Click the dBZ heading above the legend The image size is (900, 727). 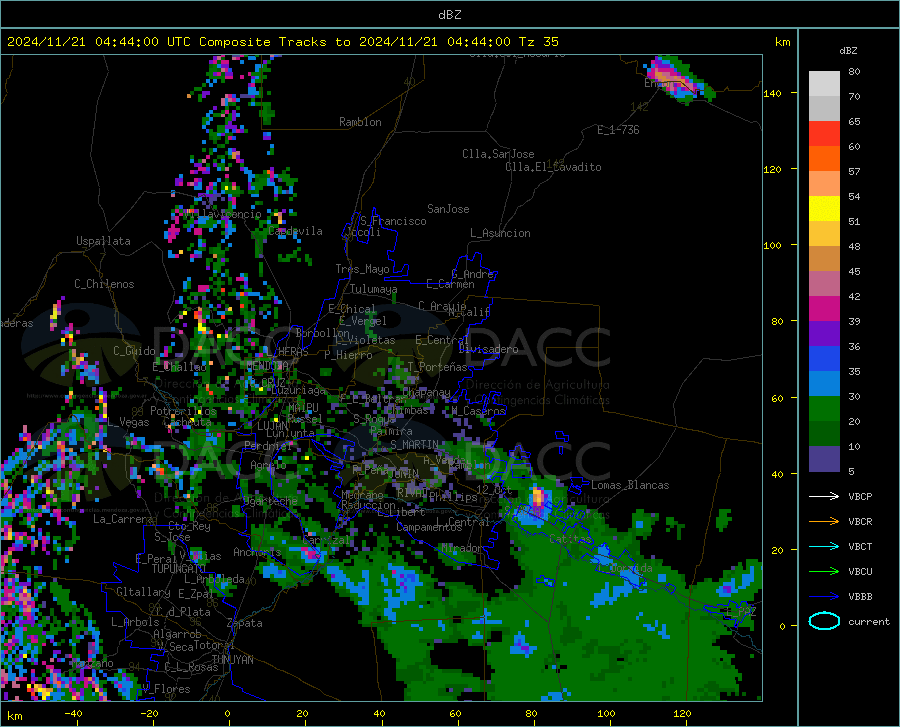coord(848,50)
